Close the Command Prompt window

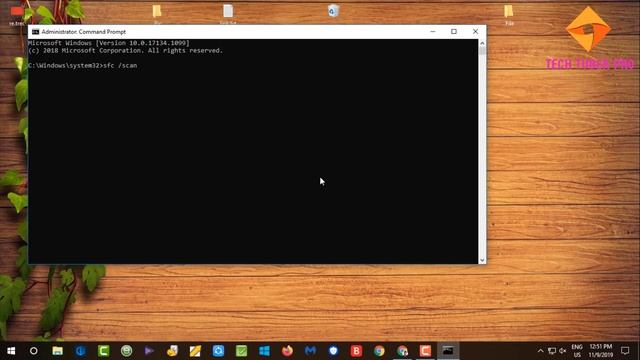[x=475, y=31]
